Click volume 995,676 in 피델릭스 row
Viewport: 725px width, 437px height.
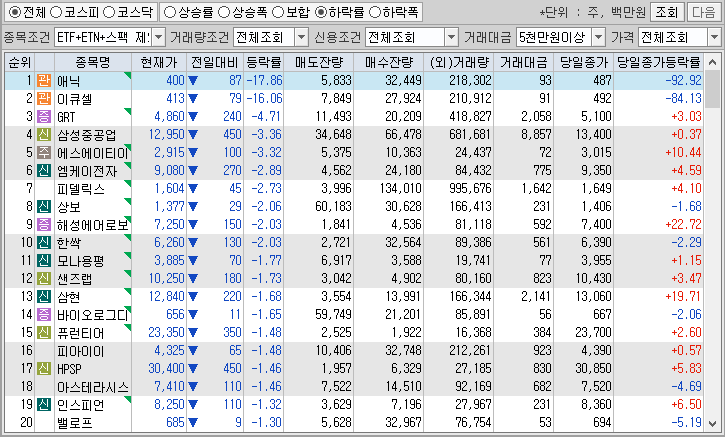(470, 189)
